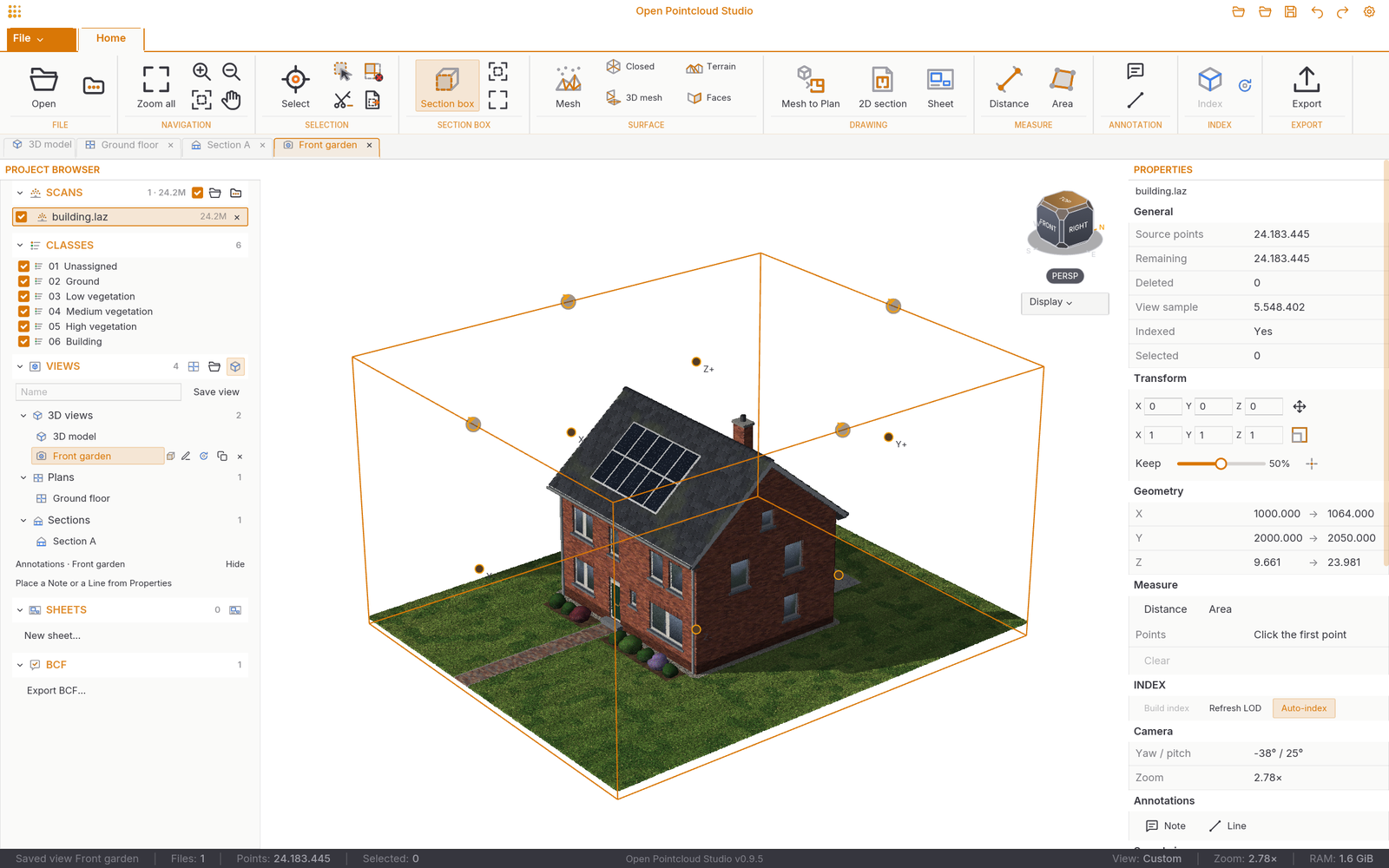Click the undo arrow in title bar

click(x=1317, y=11)
